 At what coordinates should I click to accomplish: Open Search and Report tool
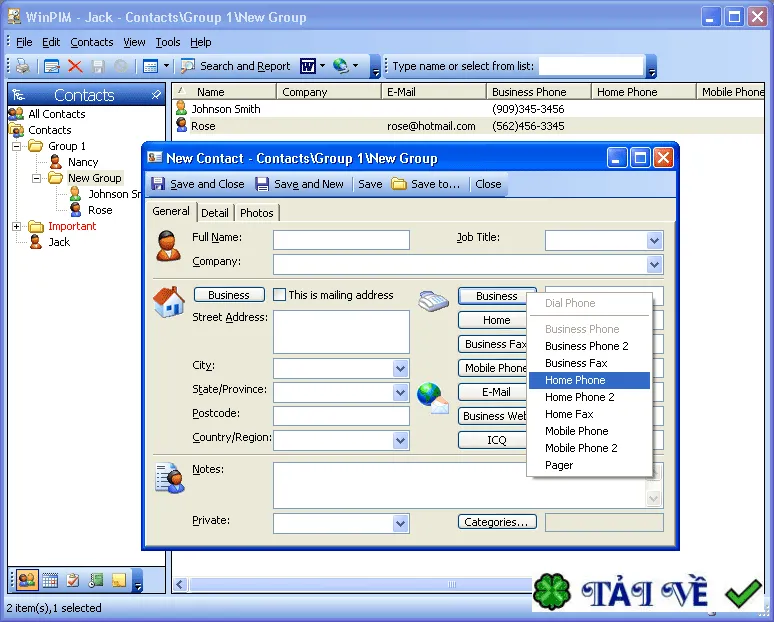coord(235,66)
